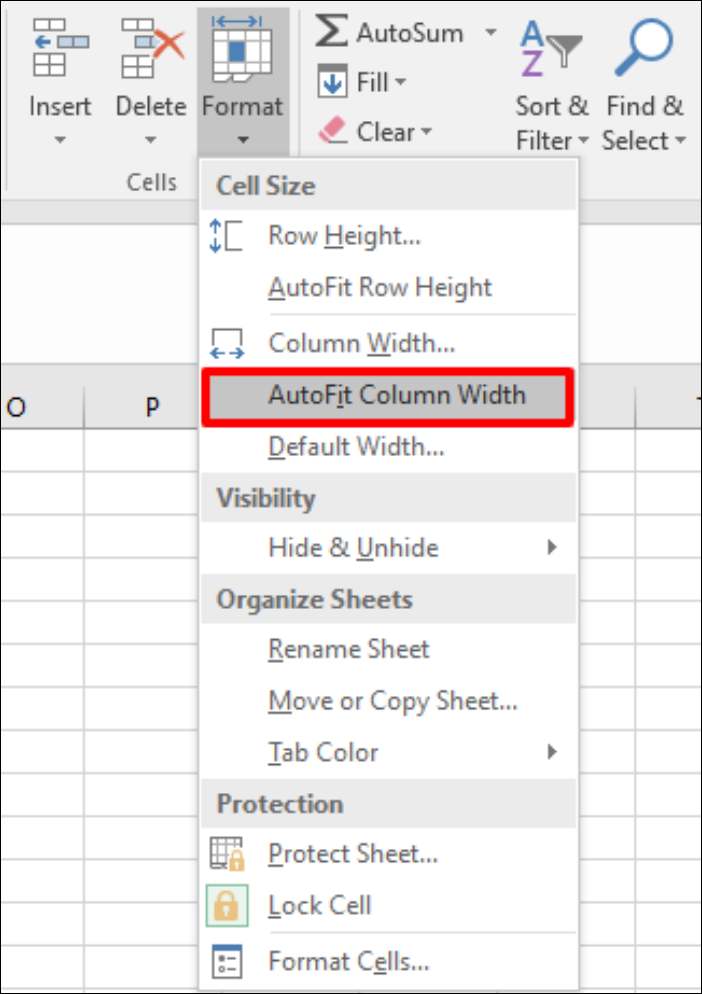702x994 pixels.
Task: Choose Rename Sheet
Action: (348, 649)
